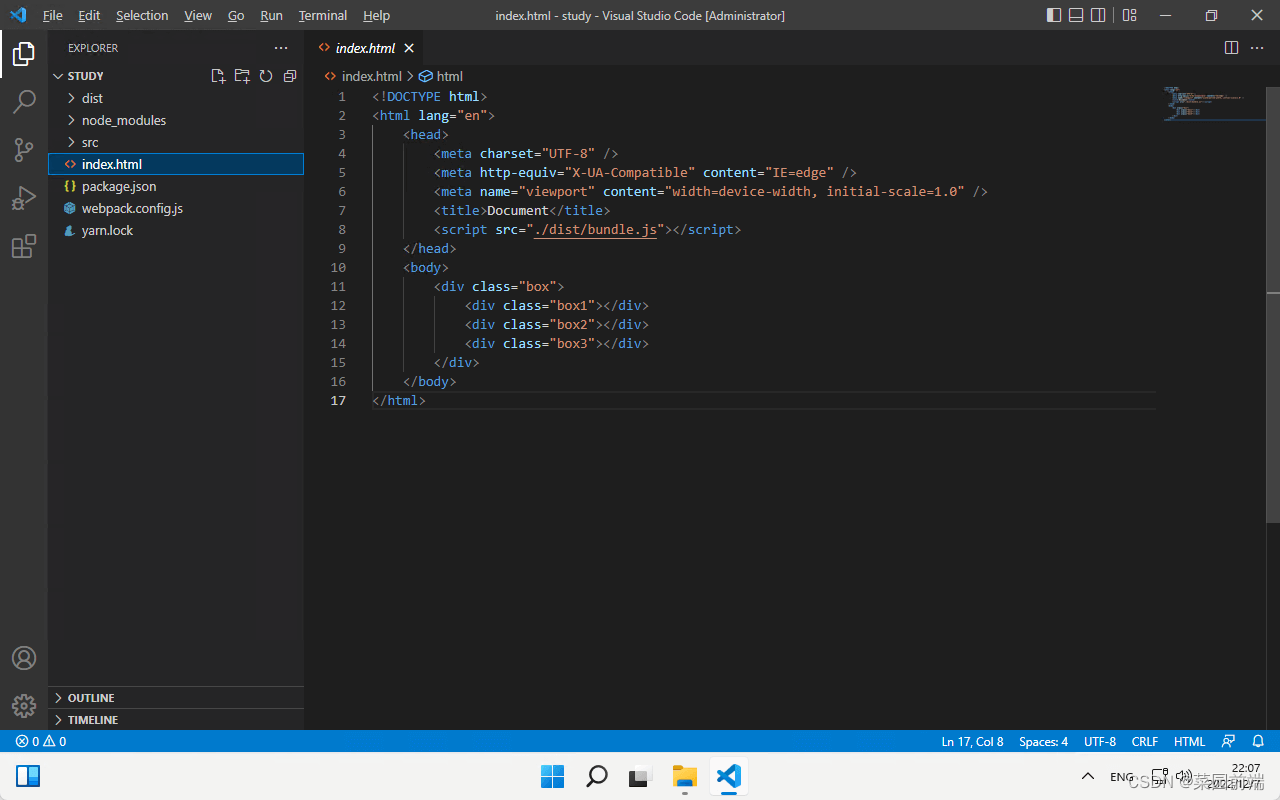
Task: Open the Manage gear icon
Action: click(24, 706)
